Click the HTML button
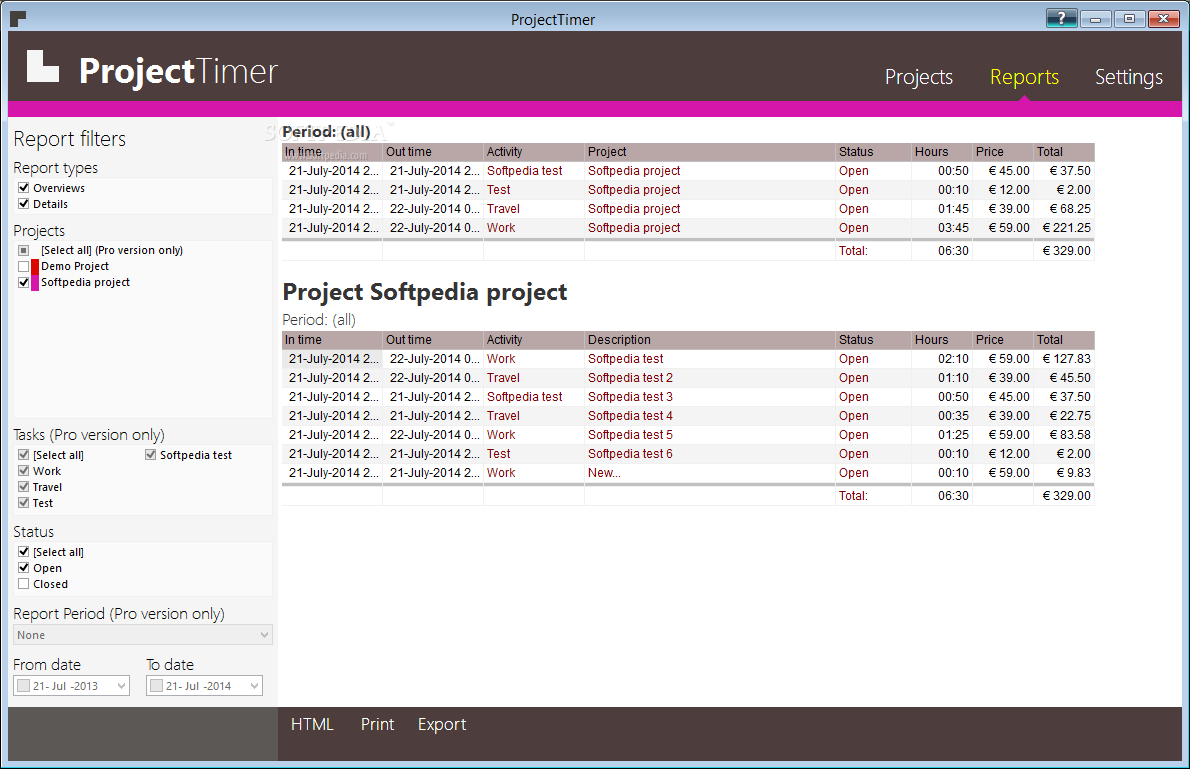1190x769 pixels. click(312, 724)
